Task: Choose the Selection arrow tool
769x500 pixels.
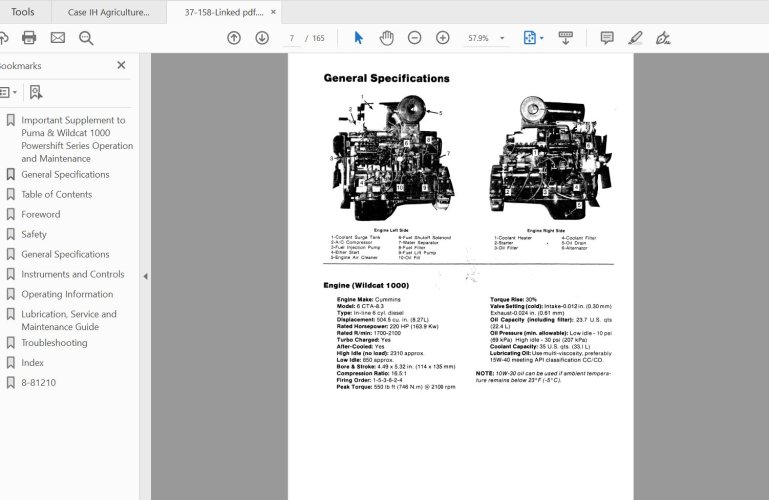Action: pyautogui.click(x=359, y=38)
